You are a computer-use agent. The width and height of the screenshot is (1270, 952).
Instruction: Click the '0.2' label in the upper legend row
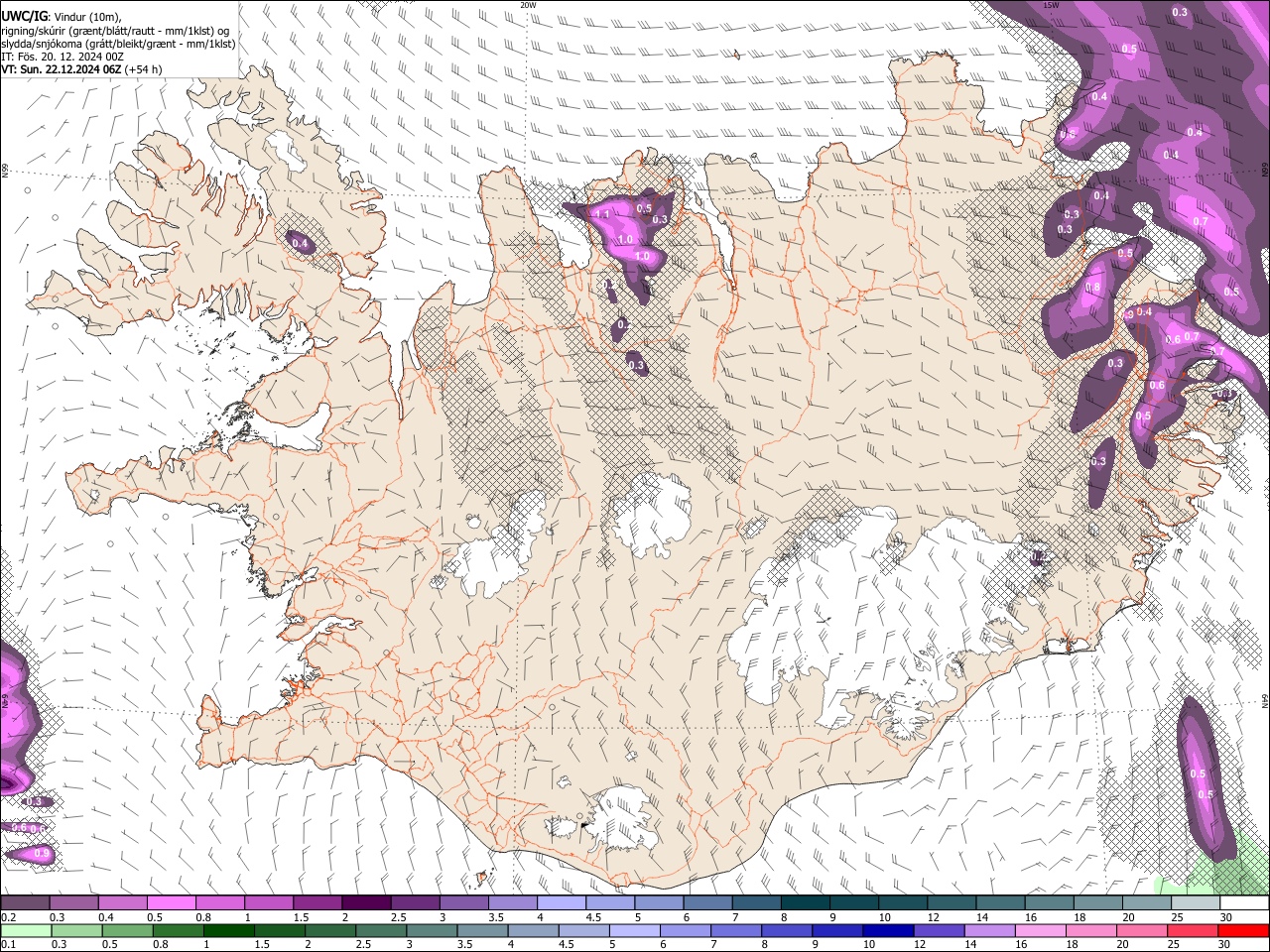click(8, 917)
